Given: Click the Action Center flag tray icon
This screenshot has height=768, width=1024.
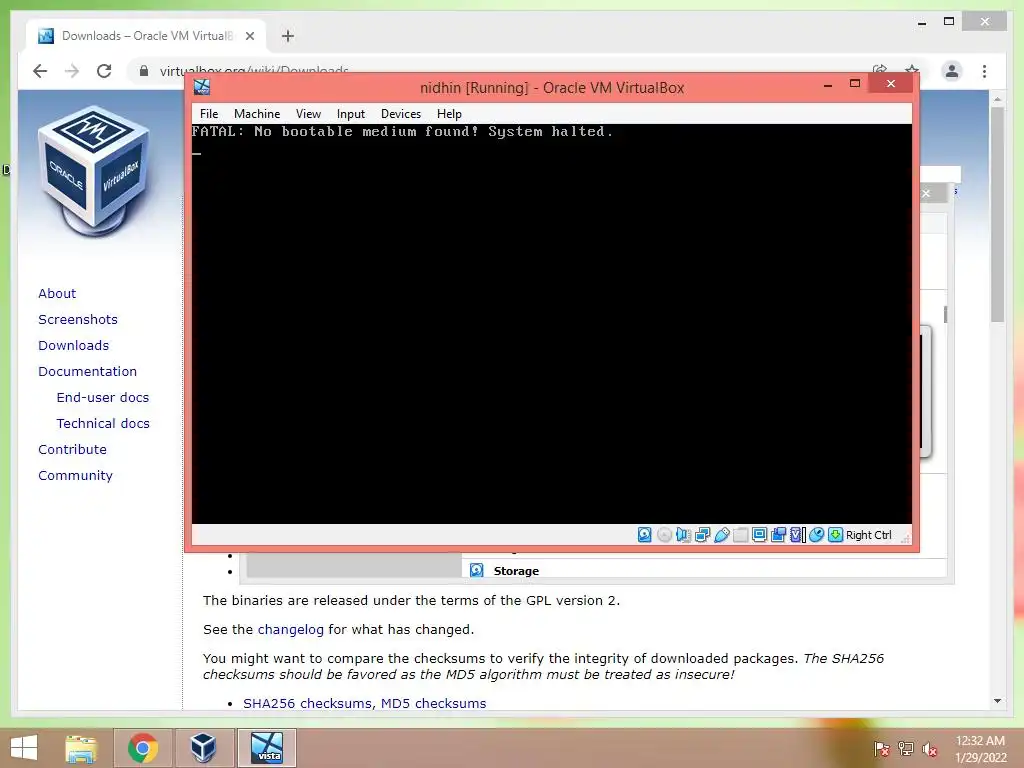Looking at the screenshot, I should [881, 749].
